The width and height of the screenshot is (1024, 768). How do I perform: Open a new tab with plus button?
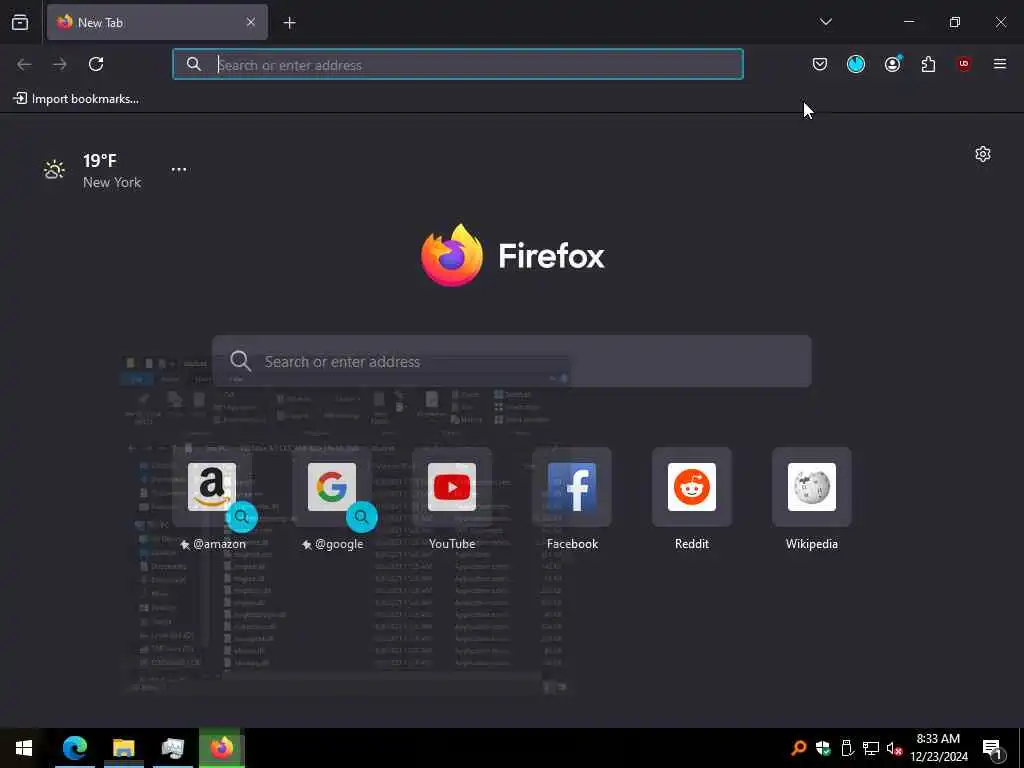pyautogui.click(x=289, y=23)
